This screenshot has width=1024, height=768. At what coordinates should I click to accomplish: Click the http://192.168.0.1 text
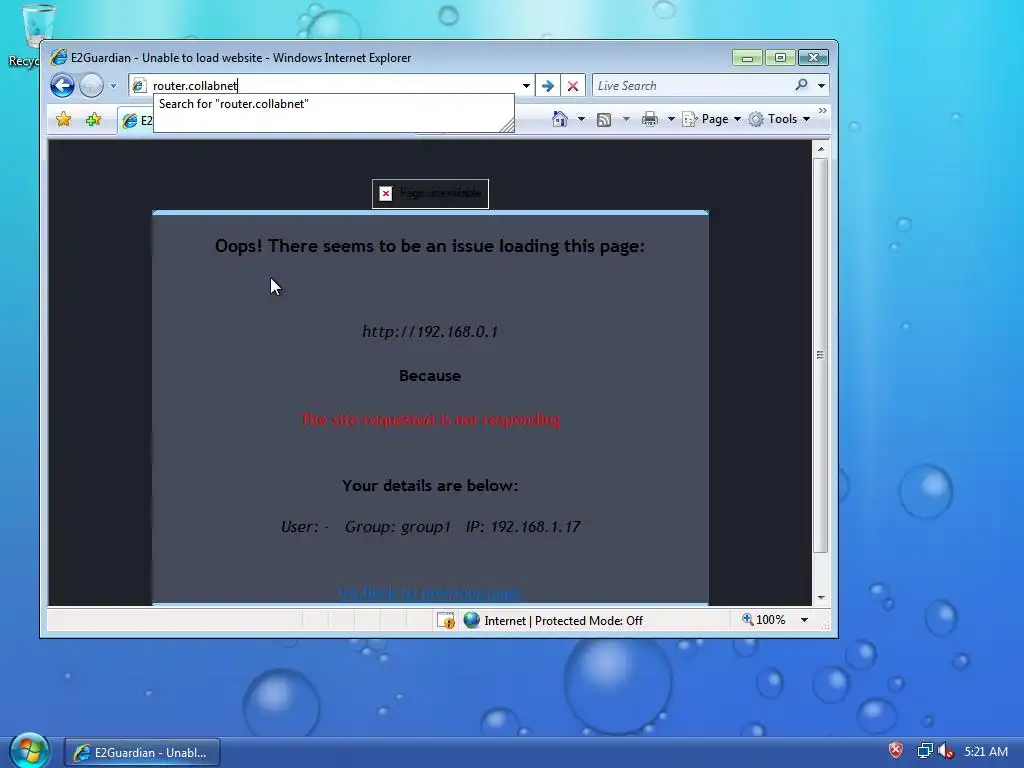click(430, 332)
